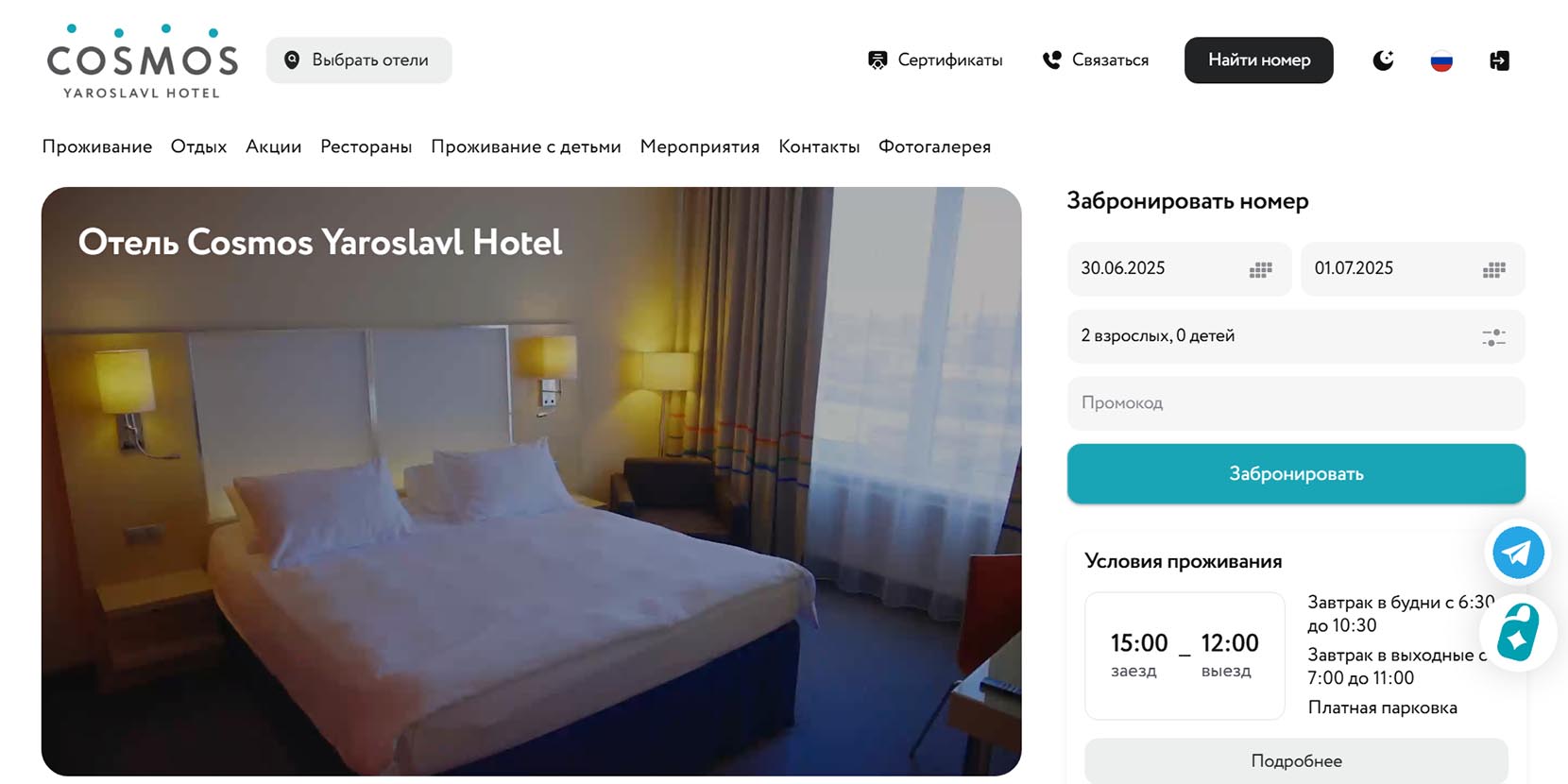Select the 30.06.2025 check-in date field
The height and width of the screenshot is (784, 1568).
click(x=1179, y=269)
